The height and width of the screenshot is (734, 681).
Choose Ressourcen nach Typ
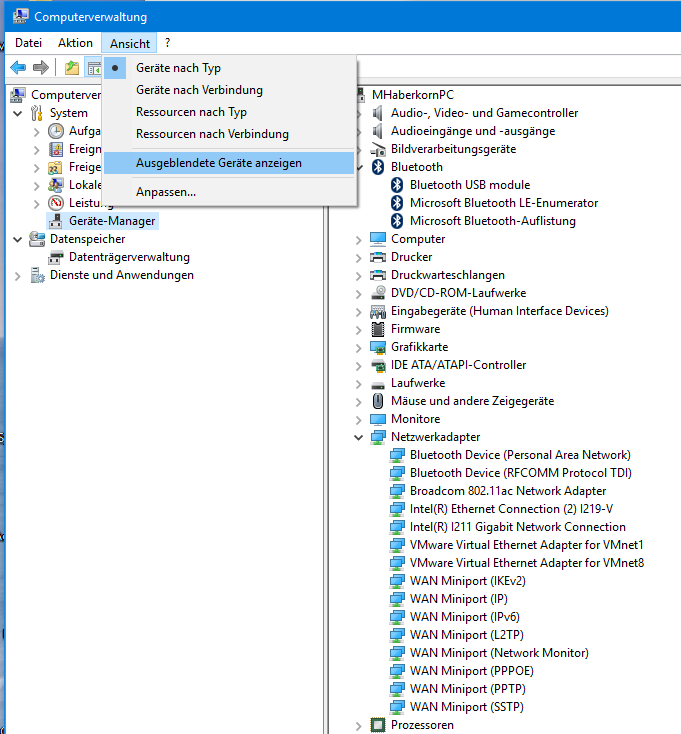coord(229,112)
